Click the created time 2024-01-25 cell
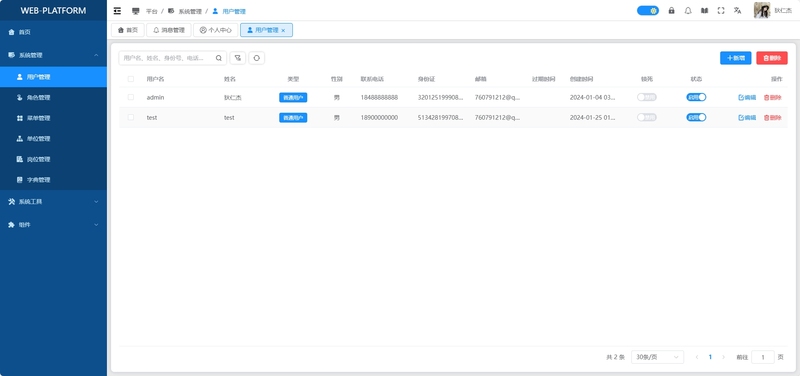This screenshot has height=376, width=800. 592,117
